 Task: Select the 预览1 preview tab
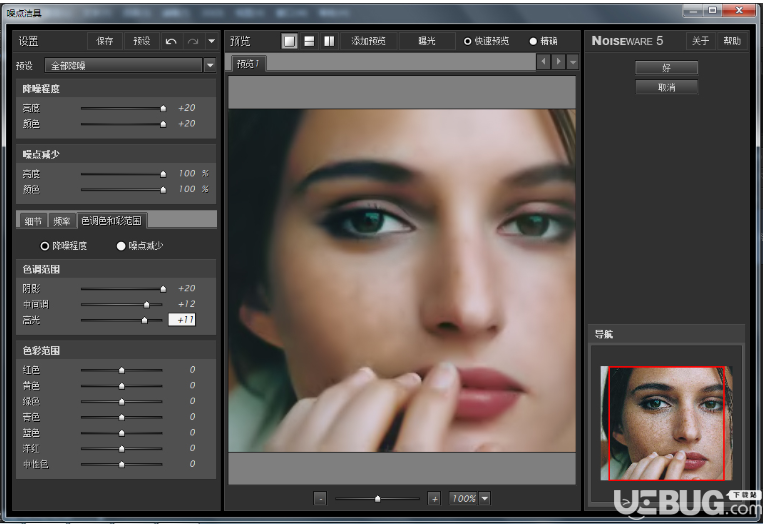tap(248, 64)
